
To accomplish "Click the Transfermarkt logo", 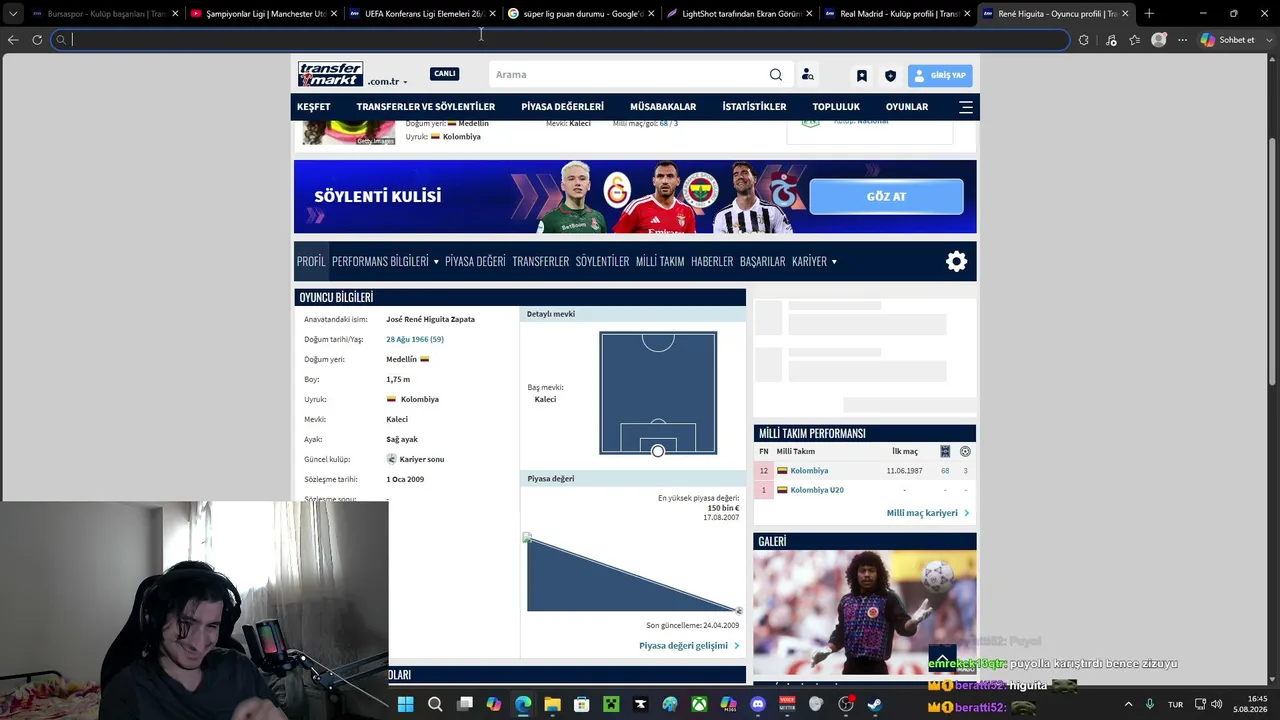I will [330, 74].
